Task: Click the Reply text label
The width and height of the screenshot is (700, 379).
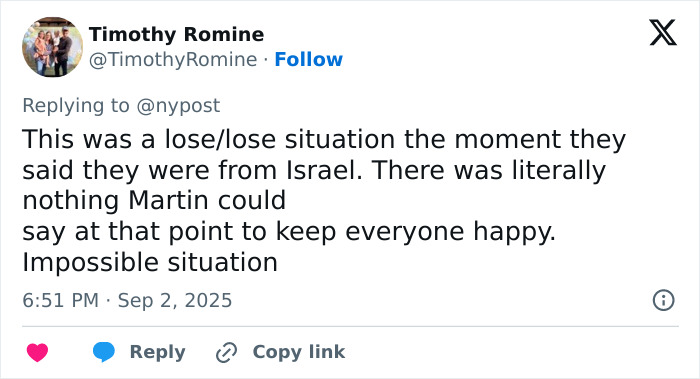Action: pyautogui.click(x=158, y=352)
